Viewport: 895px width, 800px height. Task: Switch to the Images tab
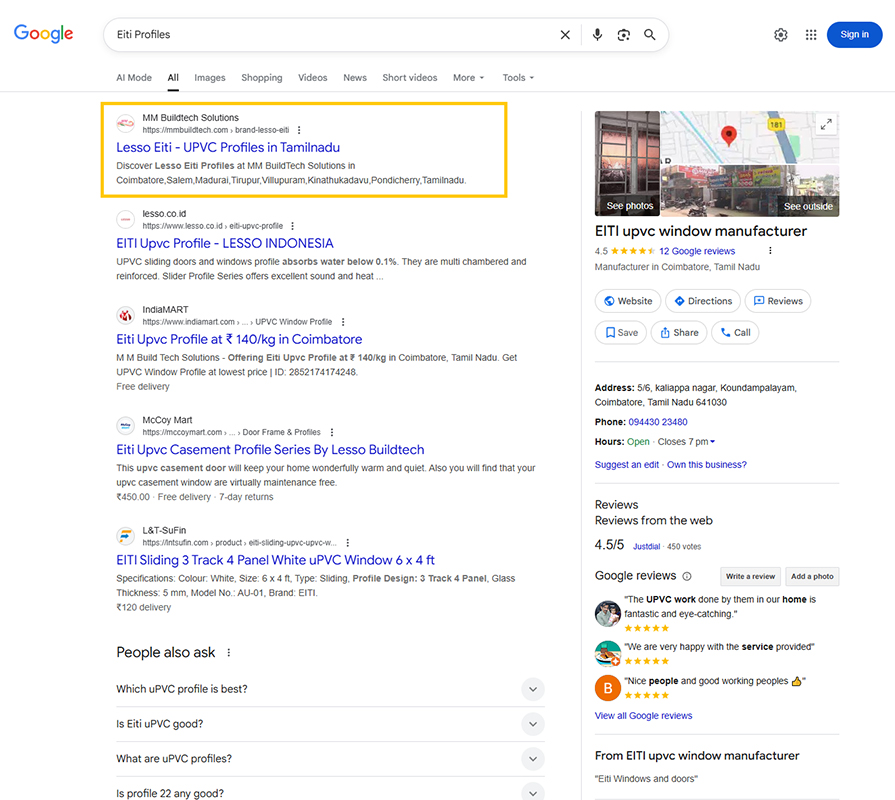210,78
